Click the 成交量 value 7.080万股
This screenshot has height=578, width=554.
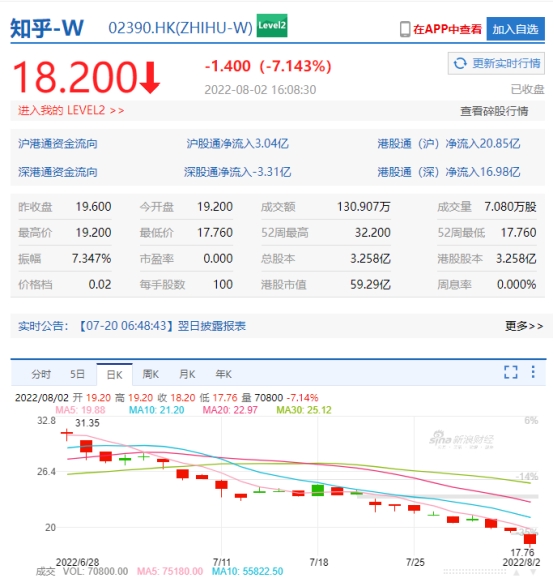(x=511, y=207)
